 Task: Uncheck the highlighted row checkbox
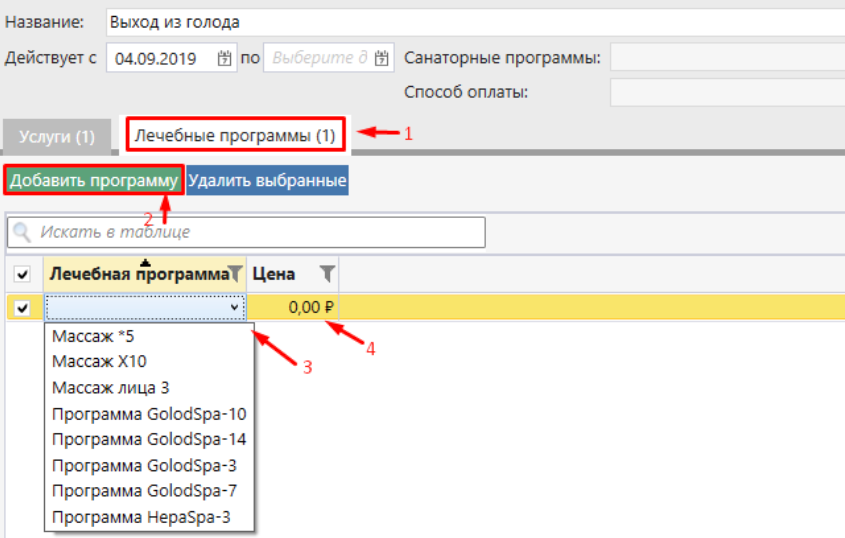point(22,308)
